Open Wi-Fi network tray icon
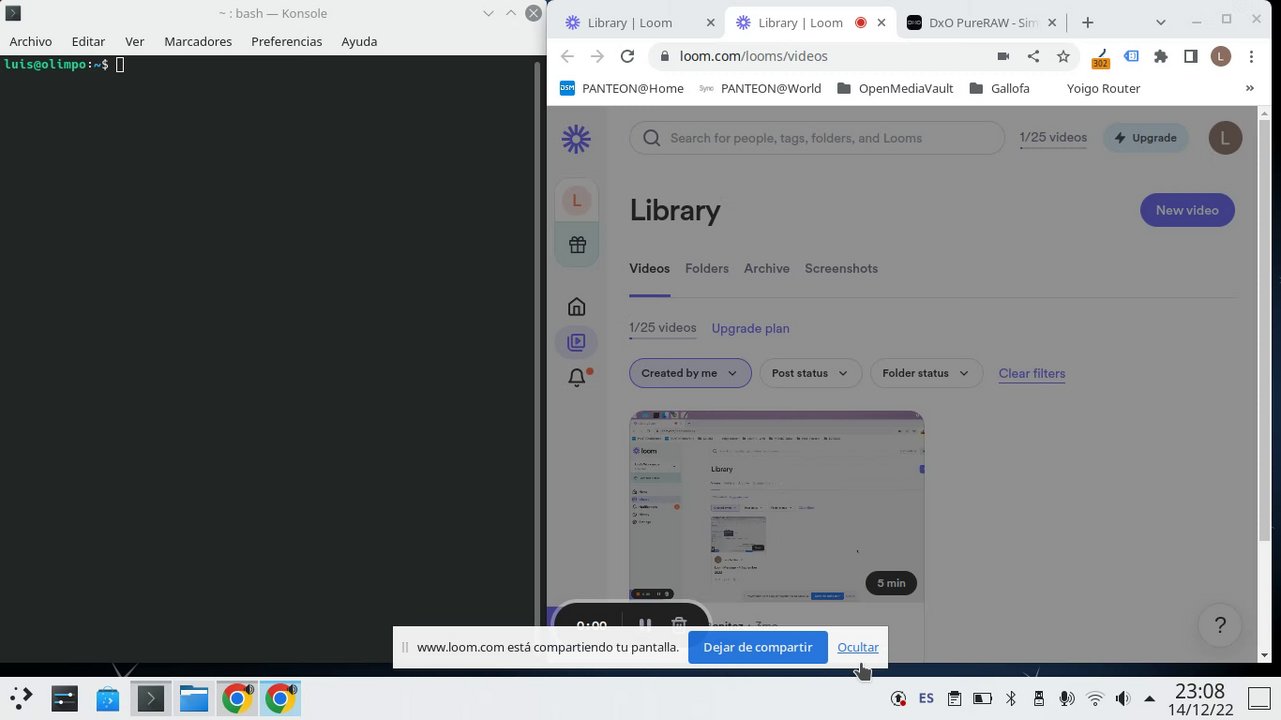This screenshot has width=1281, height=720. [x=1095, y=698]
